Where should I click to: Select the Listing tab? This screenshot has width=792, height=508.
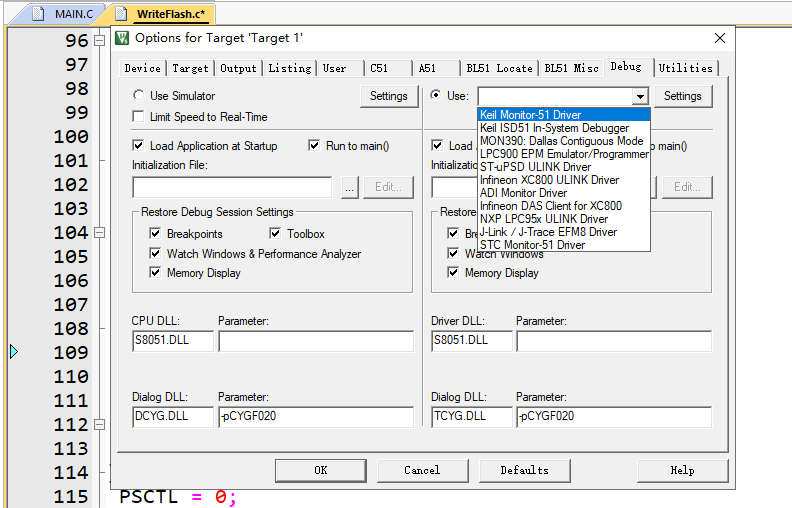pos(289,68)
